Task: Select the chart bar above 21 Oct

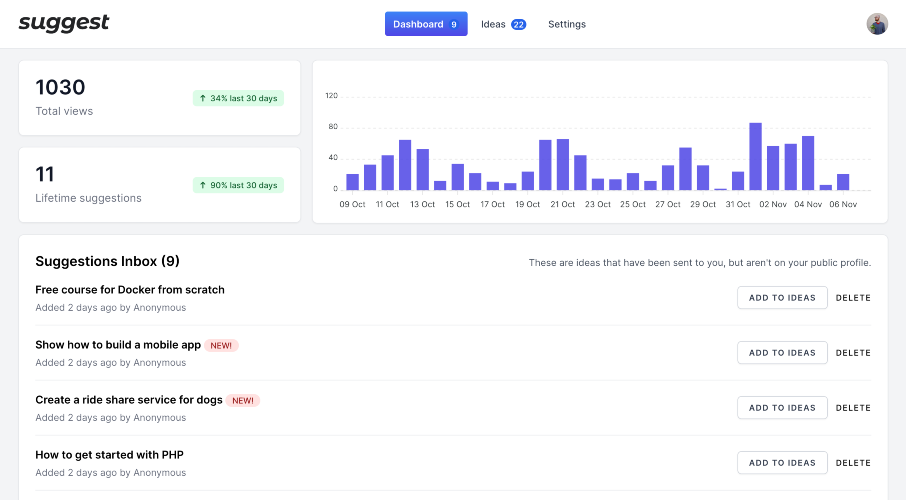Action: pos(563,164)
